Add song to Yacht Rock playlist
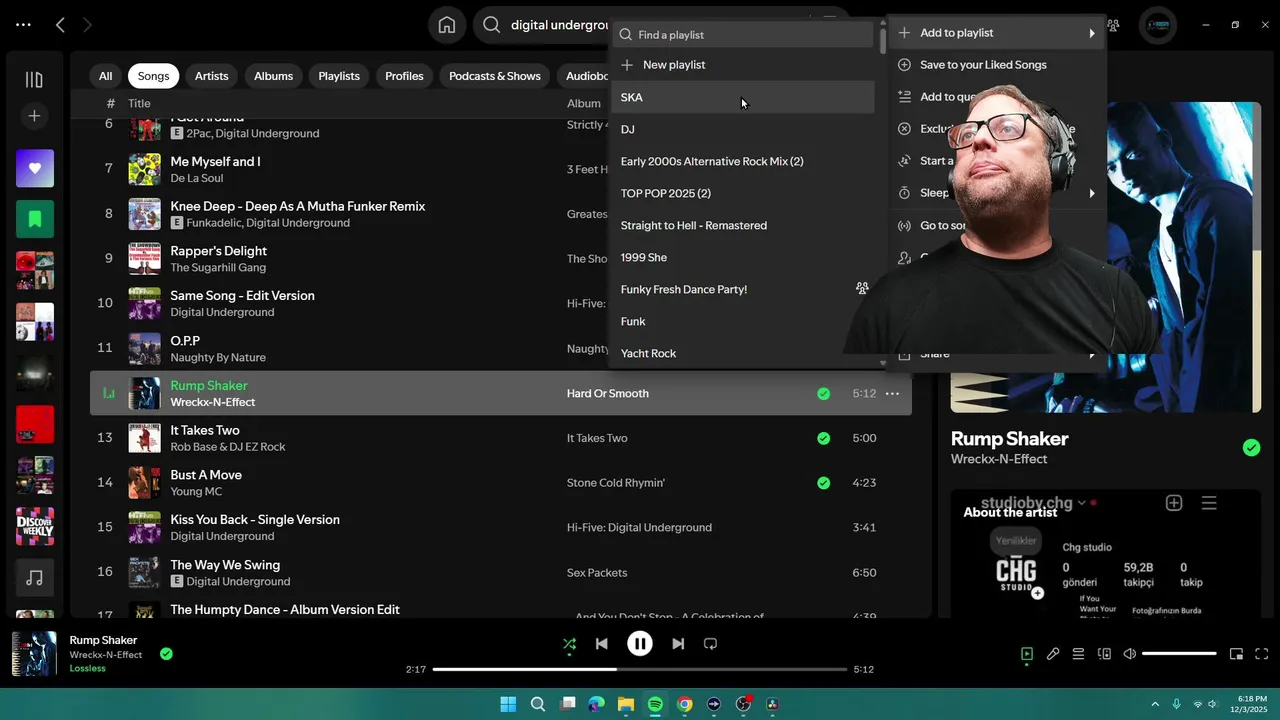 click(x=742, y=353)
